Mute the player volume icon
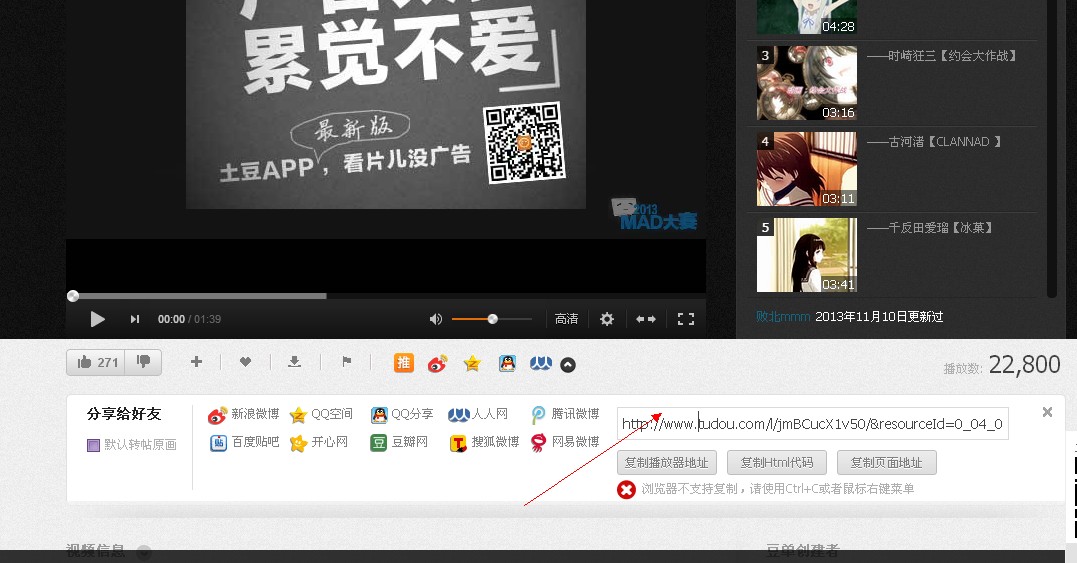The width and height of the screenshot is (1077, 563). pyautogui.click(x=435, y=319)
